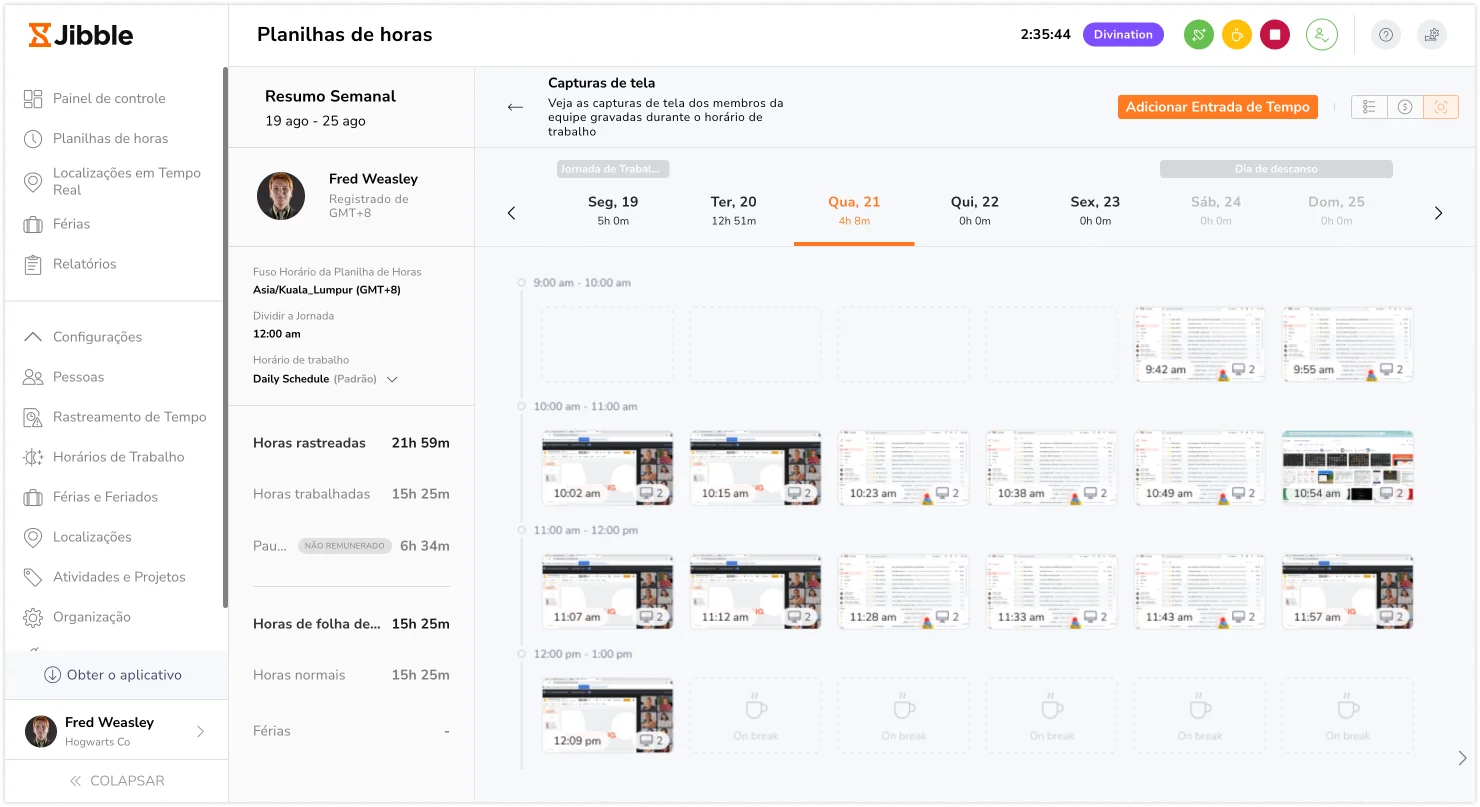
Task: Click the Divination activity badge
Action: pyautogui.click(x=1123, y=34)
